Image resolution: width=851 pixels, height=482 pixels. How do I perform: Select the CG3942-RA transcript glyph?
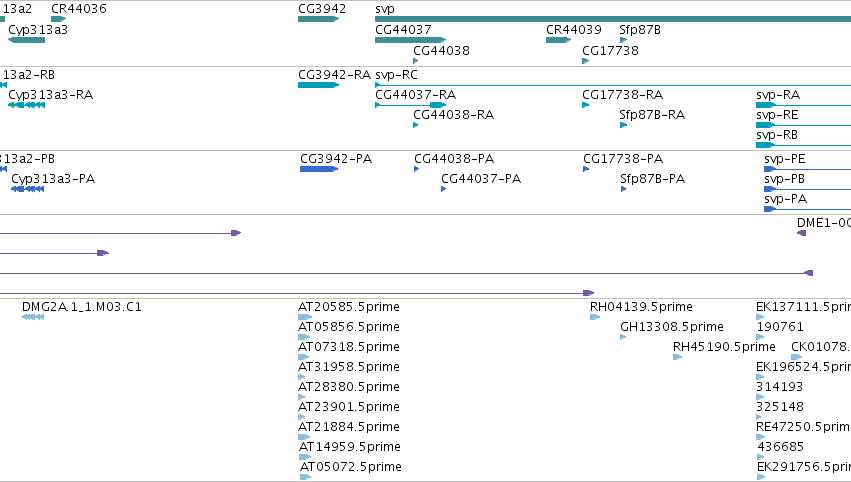319,85
